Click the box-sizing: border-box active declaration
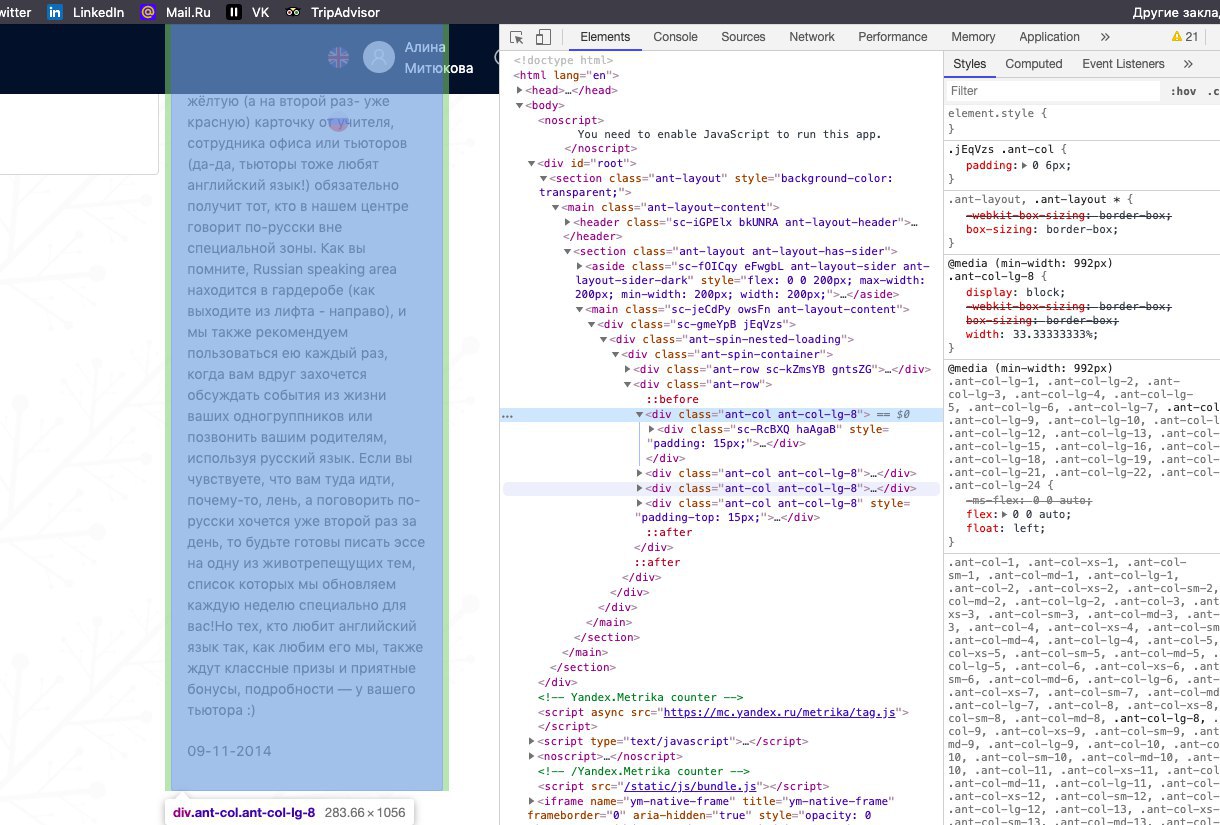 [x=1042, y=229]
